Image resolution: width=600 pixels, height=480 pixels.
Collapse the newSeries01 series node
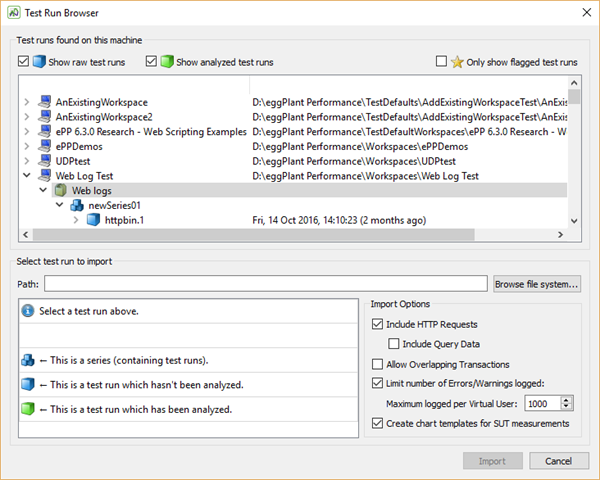(x=59, y=205)
